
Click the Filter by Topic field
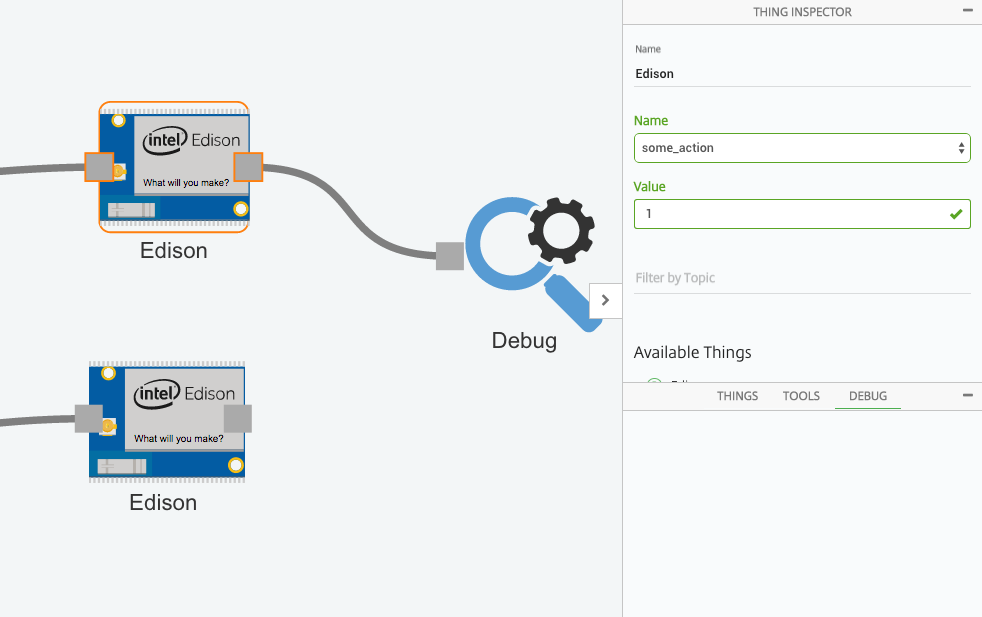click(802, 278)
